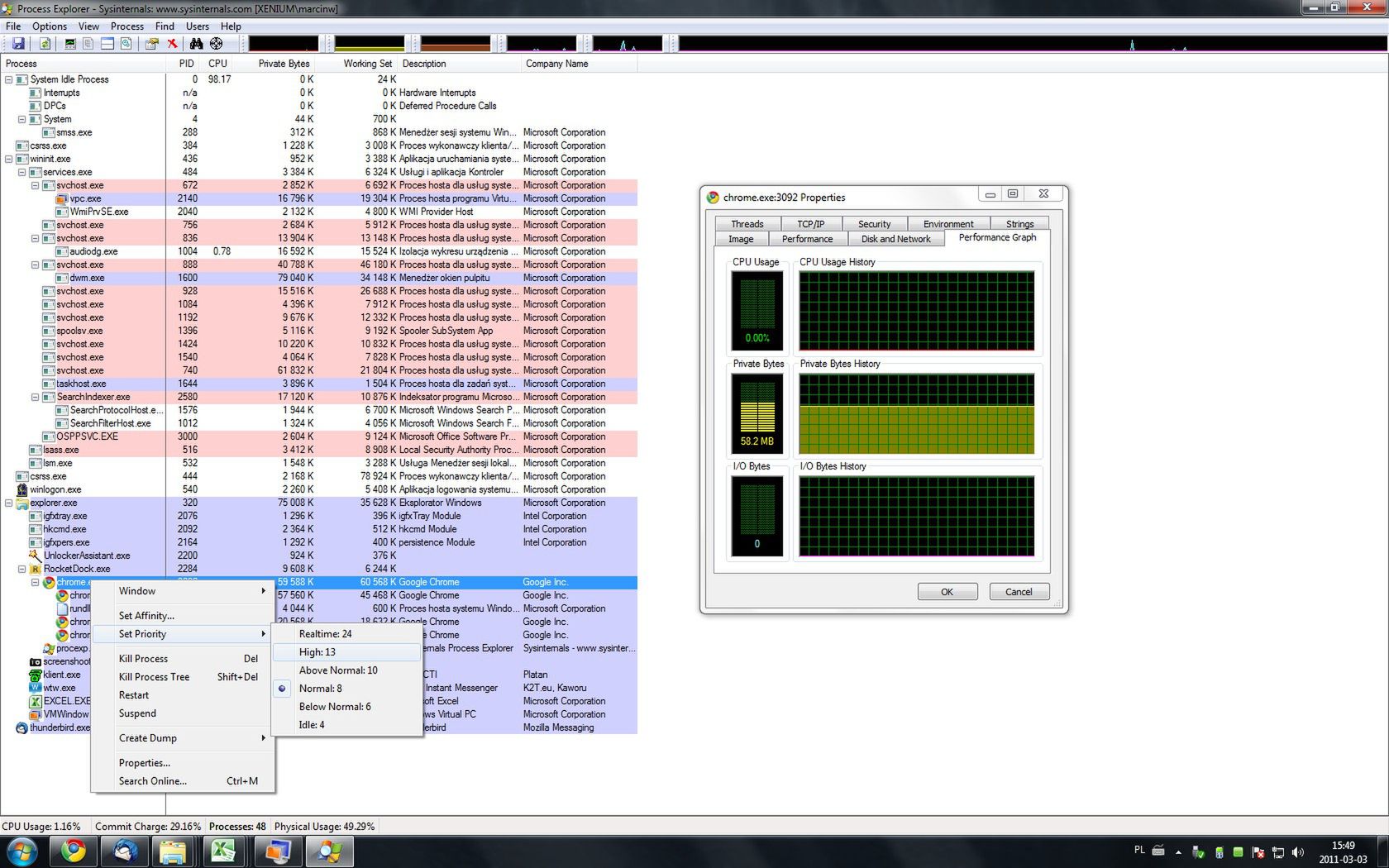
Task: Open the Options menu
Action: (x=50, y=26)
